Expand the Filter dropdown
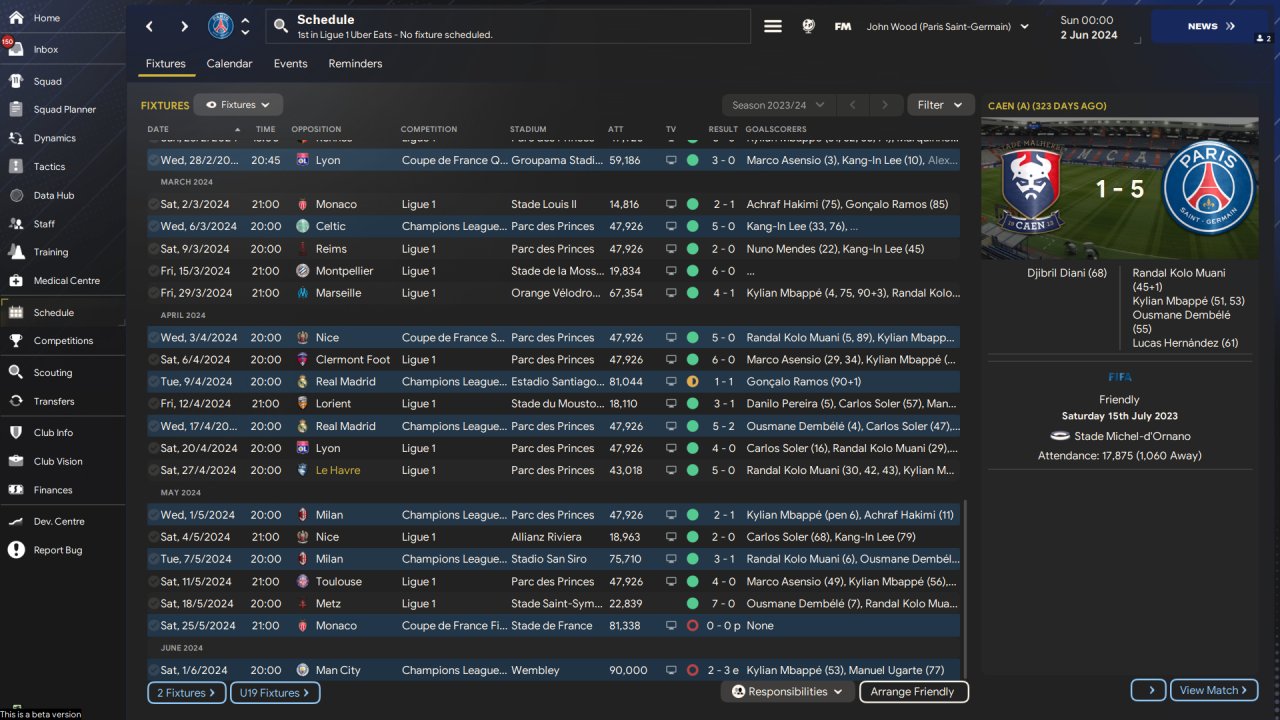The width and height of the screenshot is (1280, 720). (941, 105)
